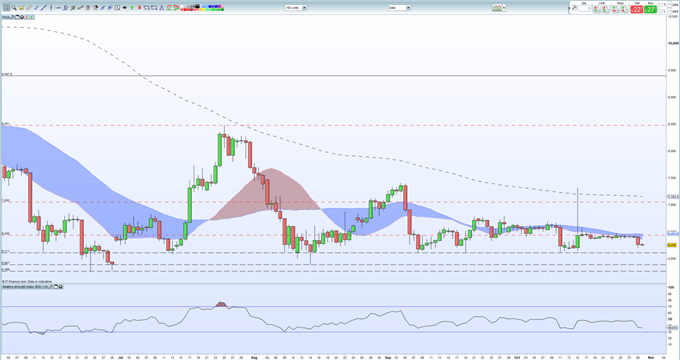Toggle the first Limit order button

click(x=597, y=9)
